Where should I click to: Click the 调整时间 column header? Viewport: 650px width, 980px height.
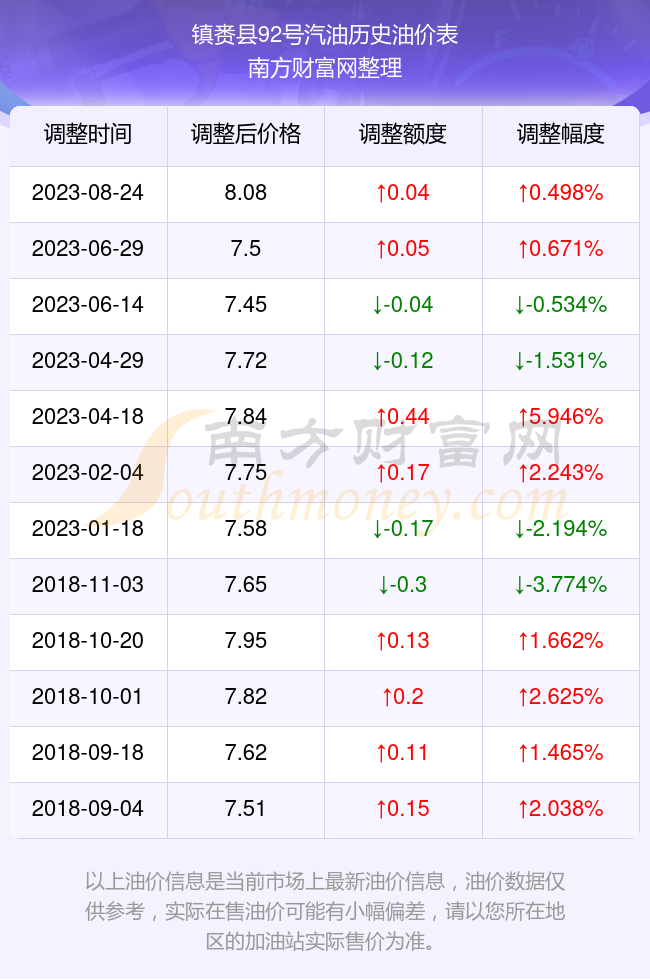88,134
